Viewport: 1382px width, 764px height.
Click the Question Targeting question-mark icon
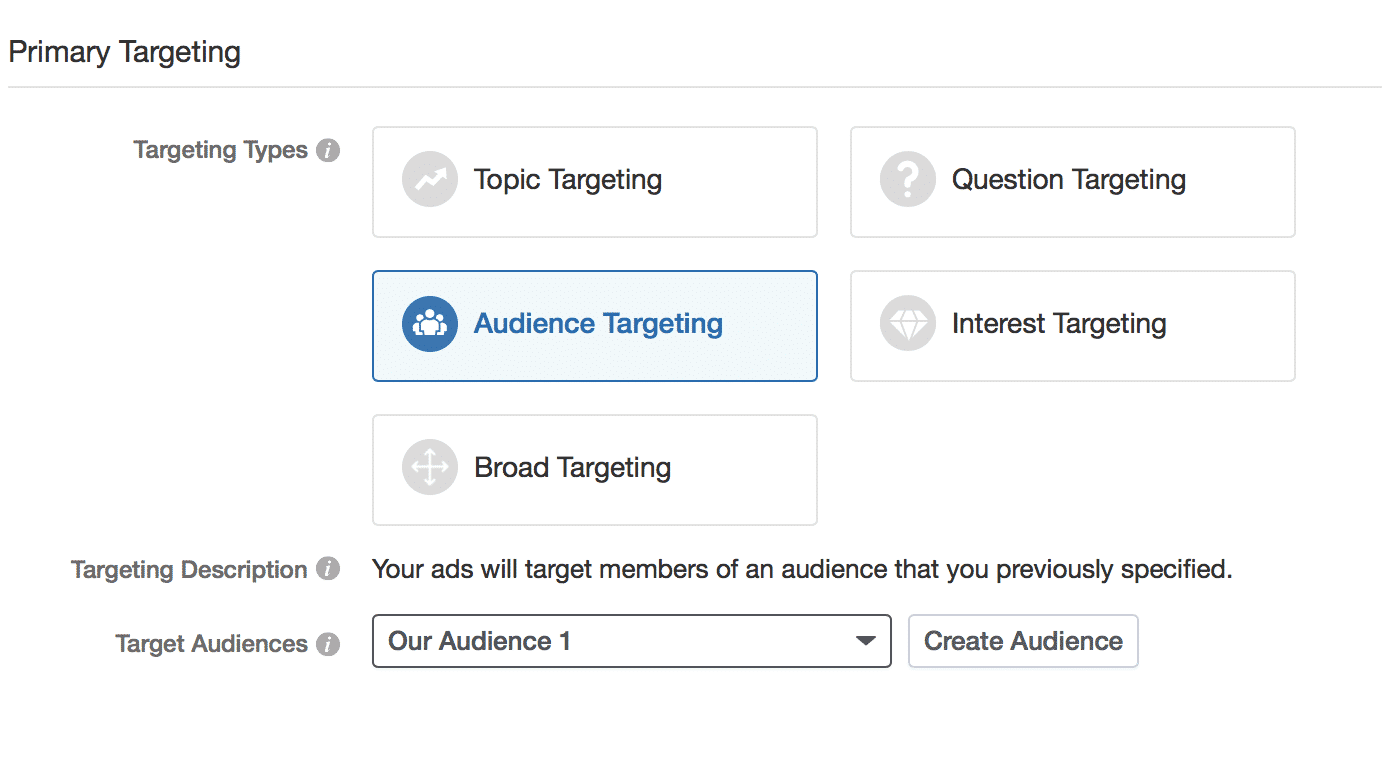click(908, 180)
